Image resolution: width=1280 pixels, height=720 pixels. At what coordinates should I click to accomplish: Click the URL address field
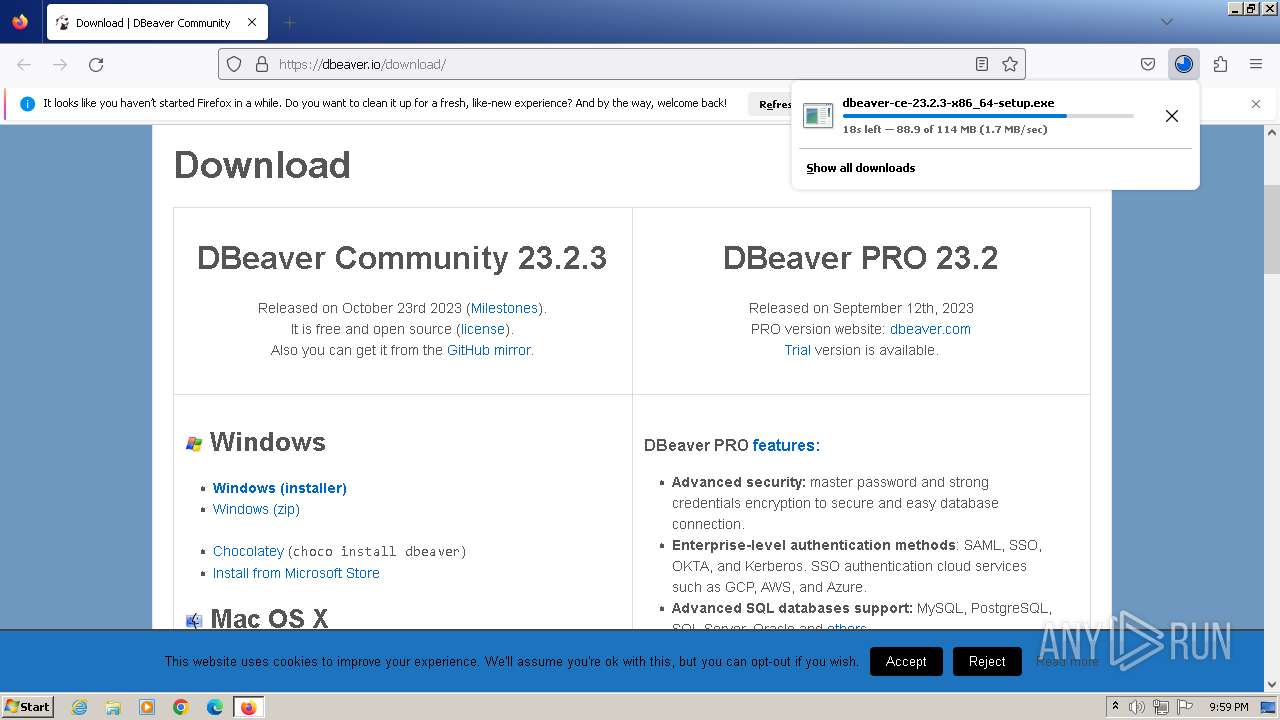pos(620,64)
